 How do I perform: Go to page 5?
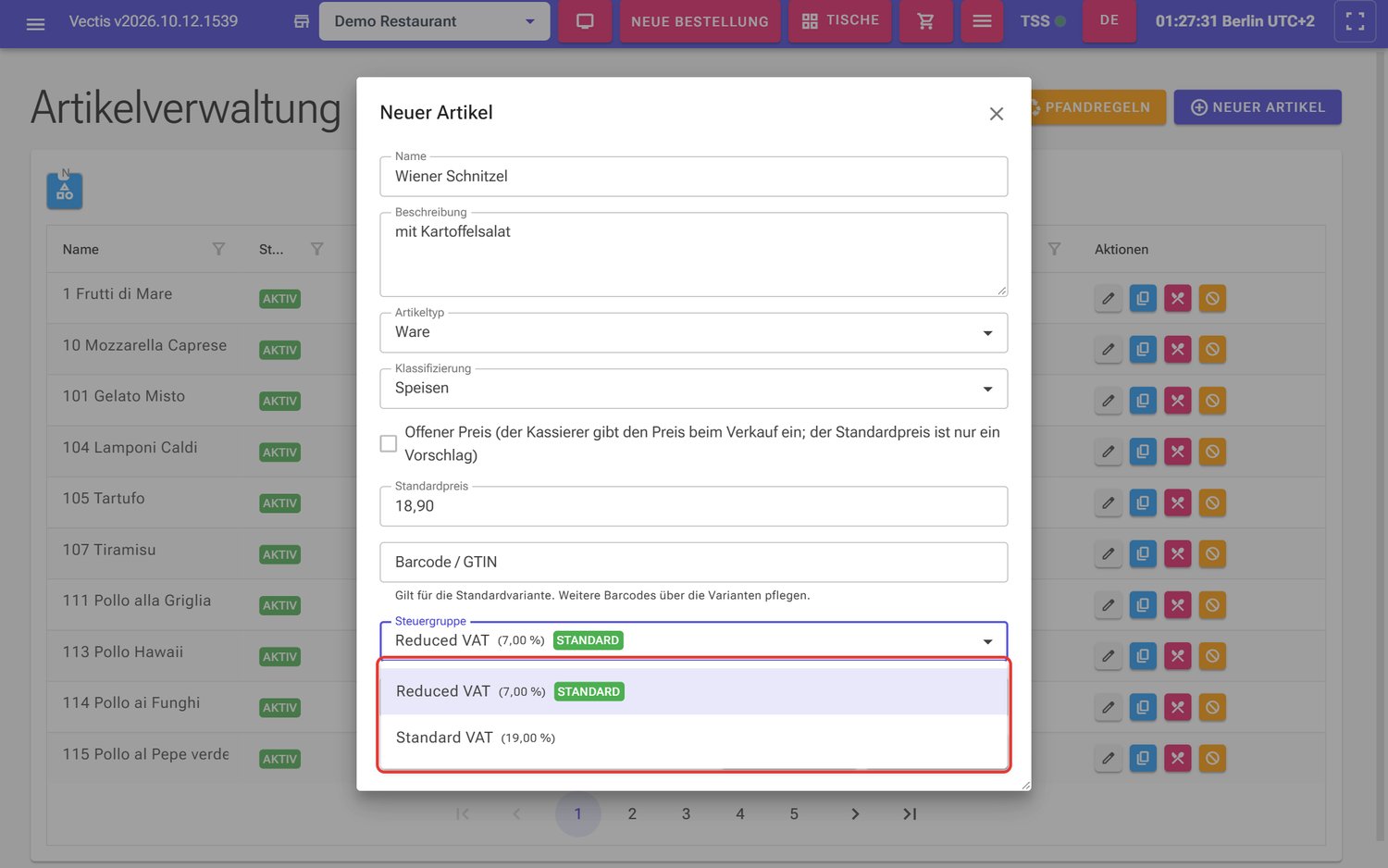(x=794, y=814)
